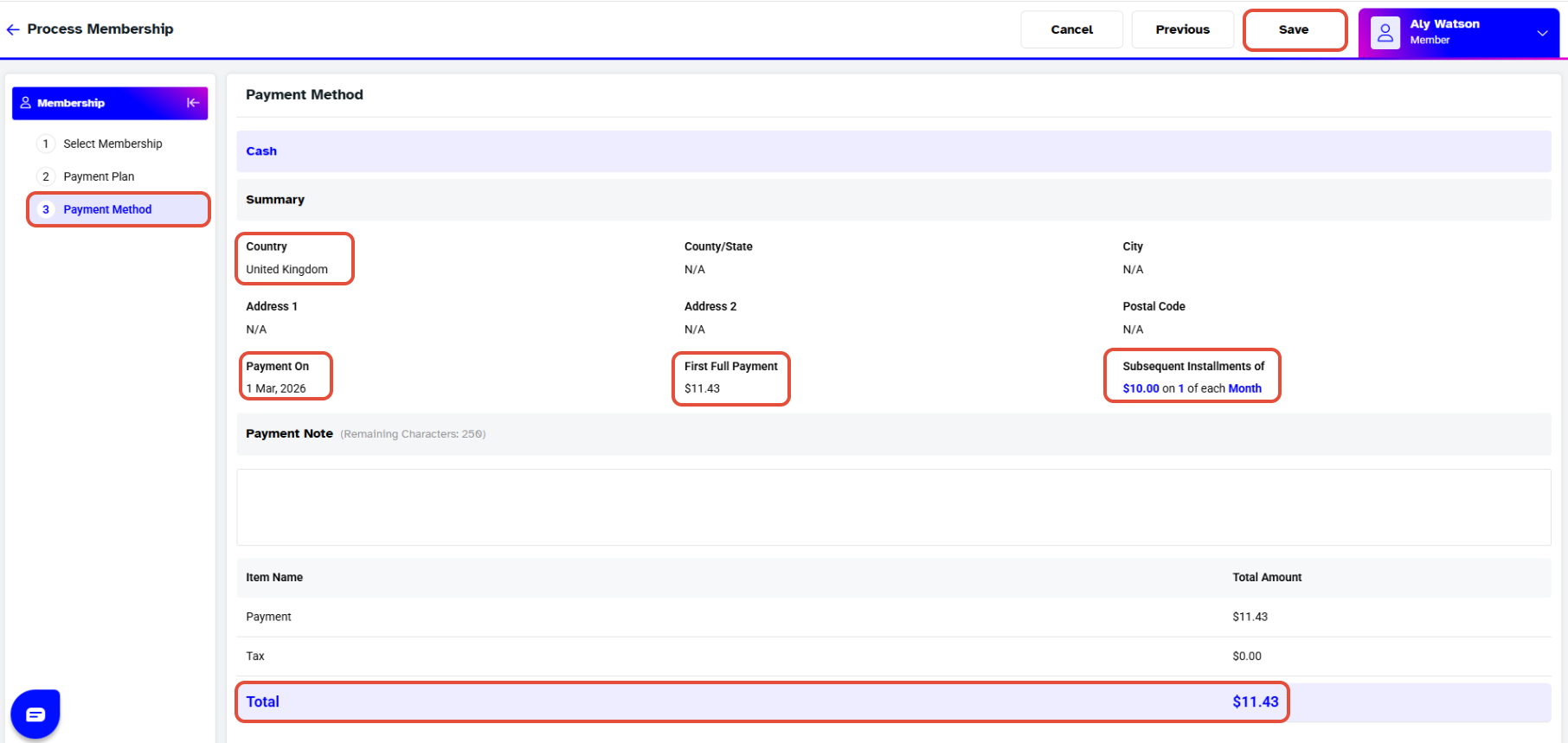Click the Membership person icon in sidebar

(26, 103)
